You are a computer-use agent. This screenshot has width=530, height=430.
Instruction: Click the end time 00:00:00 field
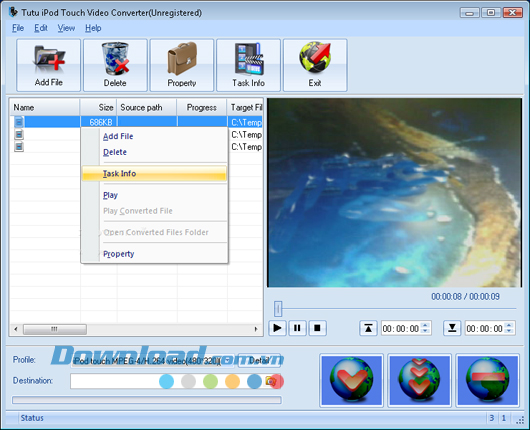point(485,328)
